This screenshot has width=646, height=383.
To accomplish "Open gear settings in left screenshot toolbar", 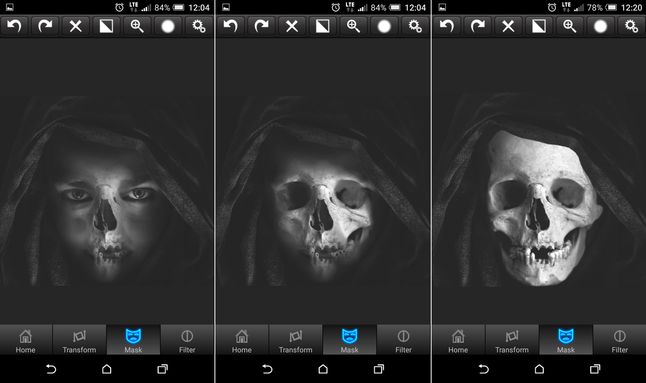I will (x=199, y=26).
